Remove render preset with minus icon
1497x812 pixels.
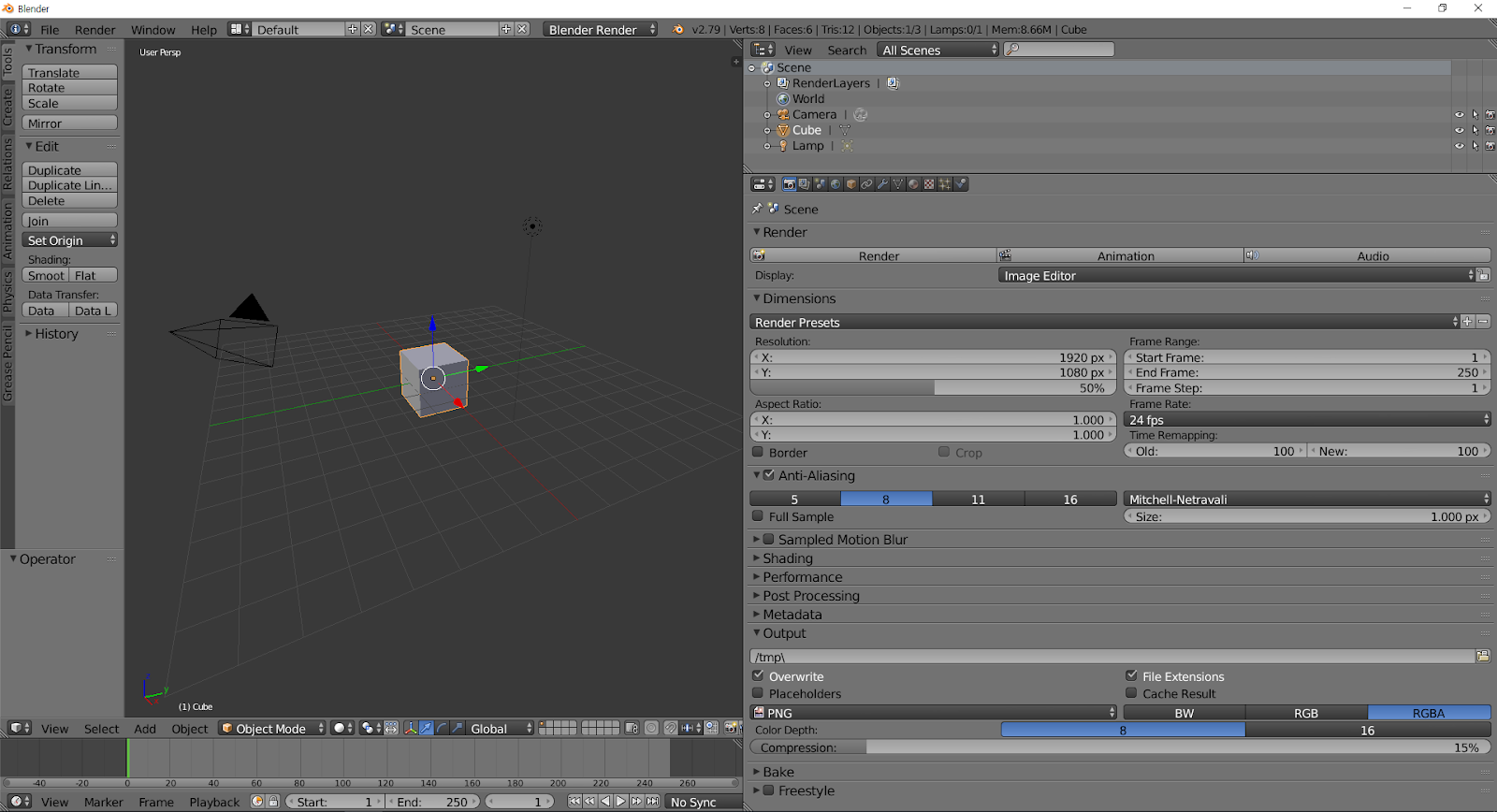click(1483, 321)
